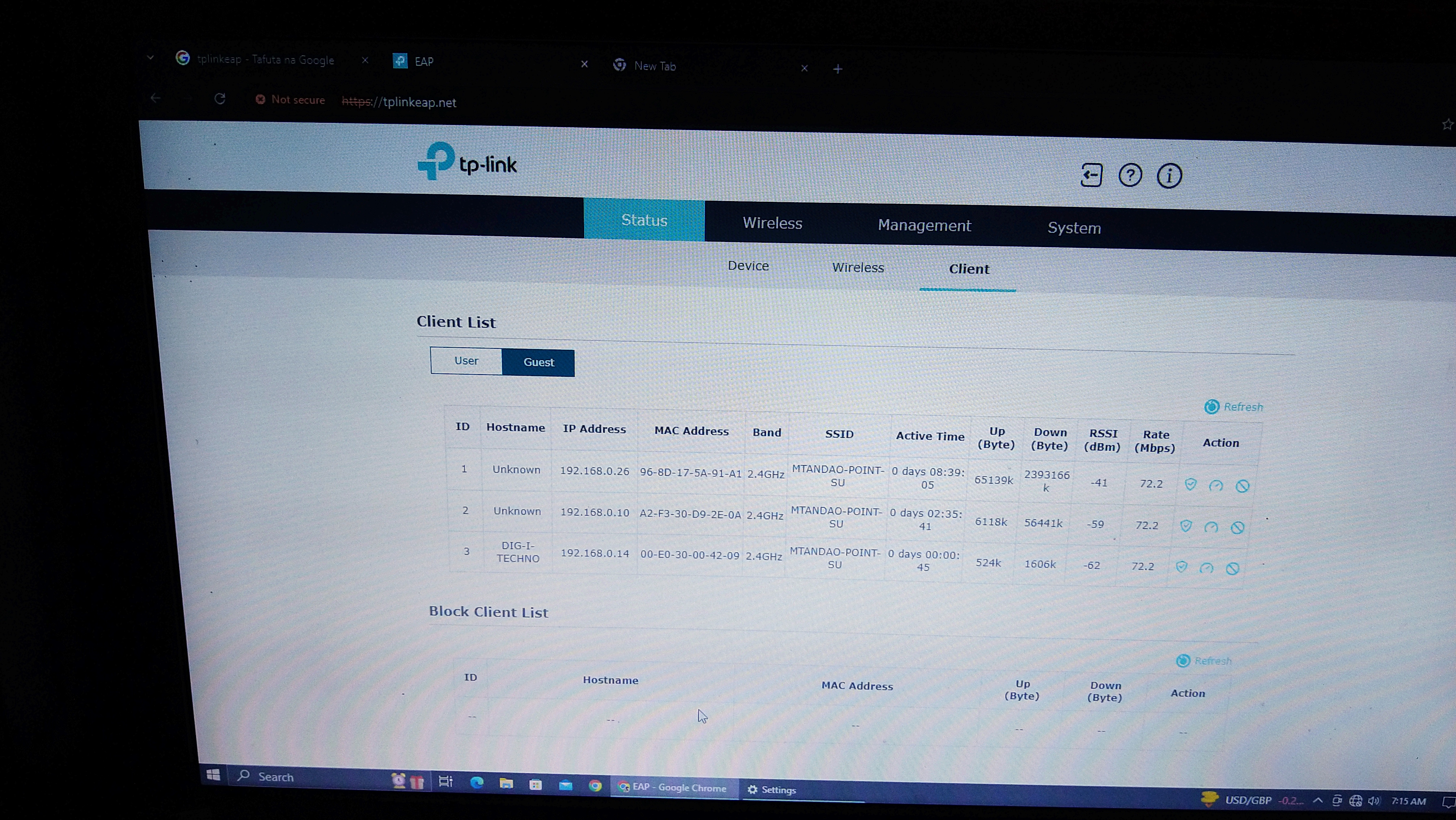Screen dimensions: 1456x820
Task: Open the Wireless main menu tab
Action: click(772, 223)
